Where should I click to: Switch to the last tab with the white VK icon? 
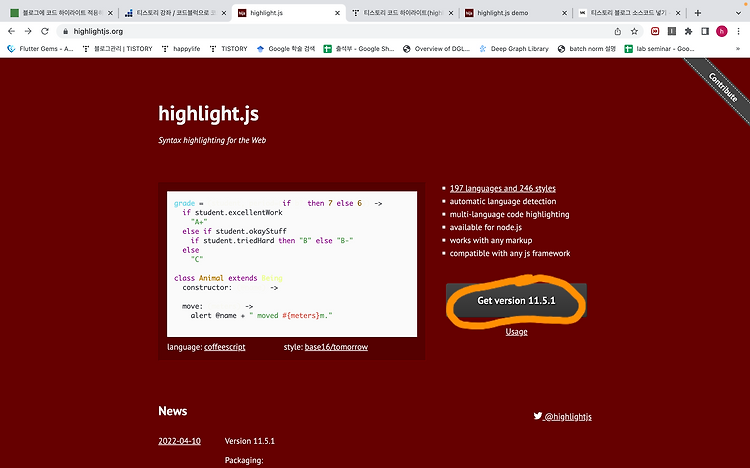click(629, 13)
